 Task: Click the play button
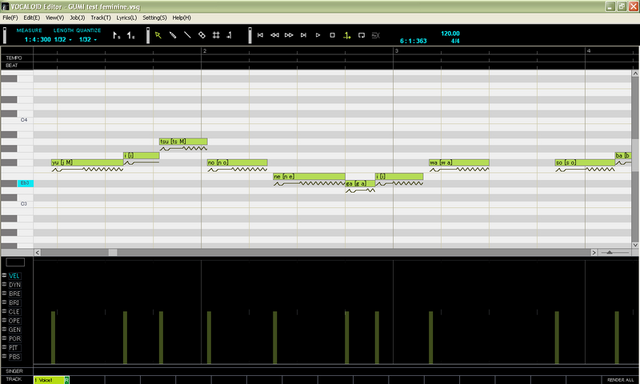[x=318, y=36]
